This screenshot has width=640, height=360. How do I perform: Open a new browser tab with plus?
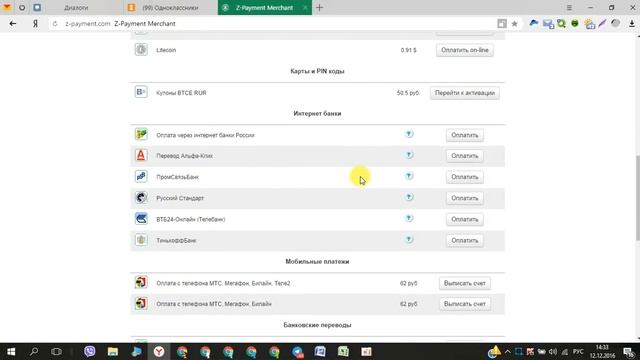click(320, 8)
